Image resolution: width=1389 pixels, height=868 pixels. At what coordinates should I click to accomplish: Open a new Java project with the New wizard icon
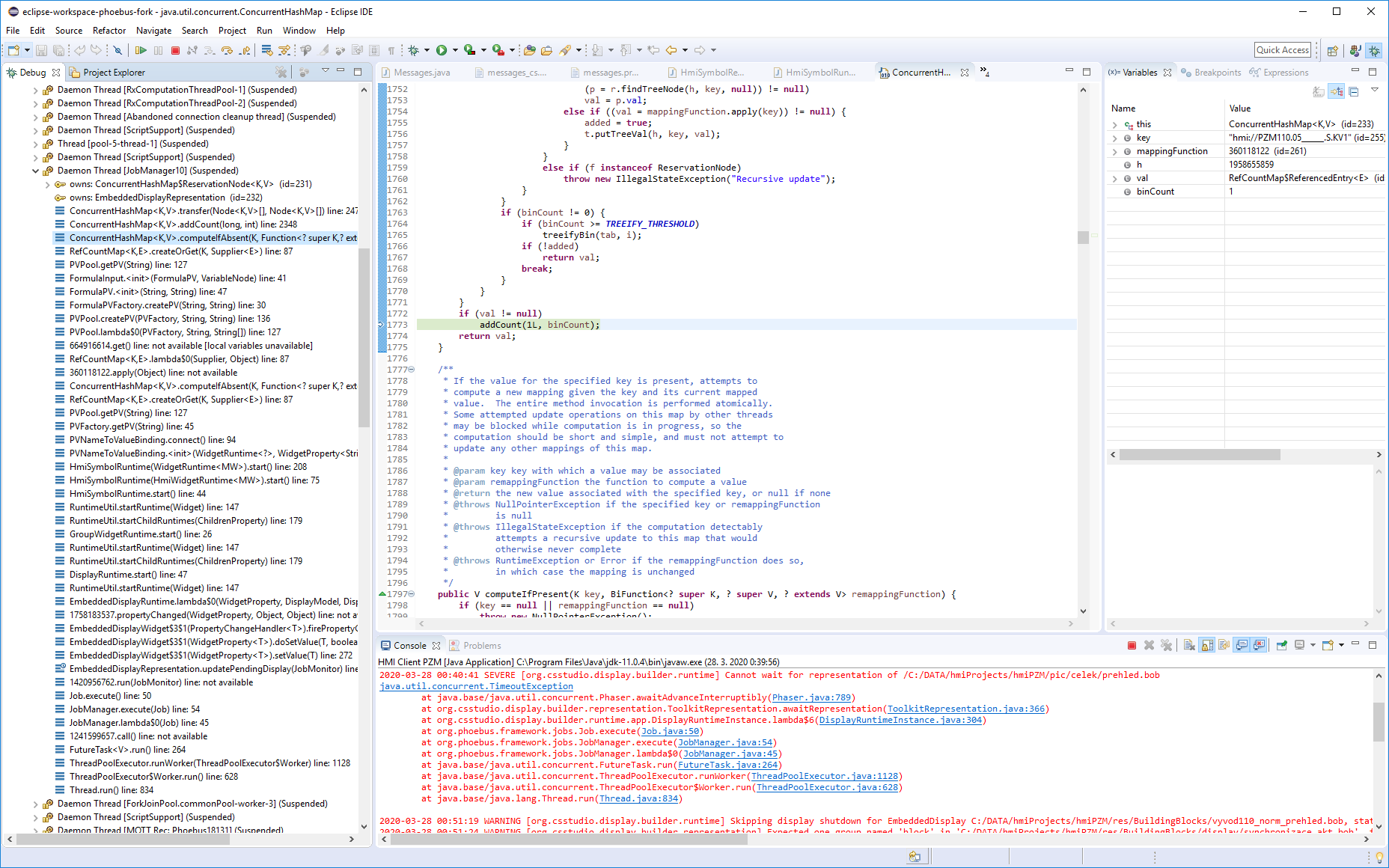pyautogui.click(x=13, y=50)
